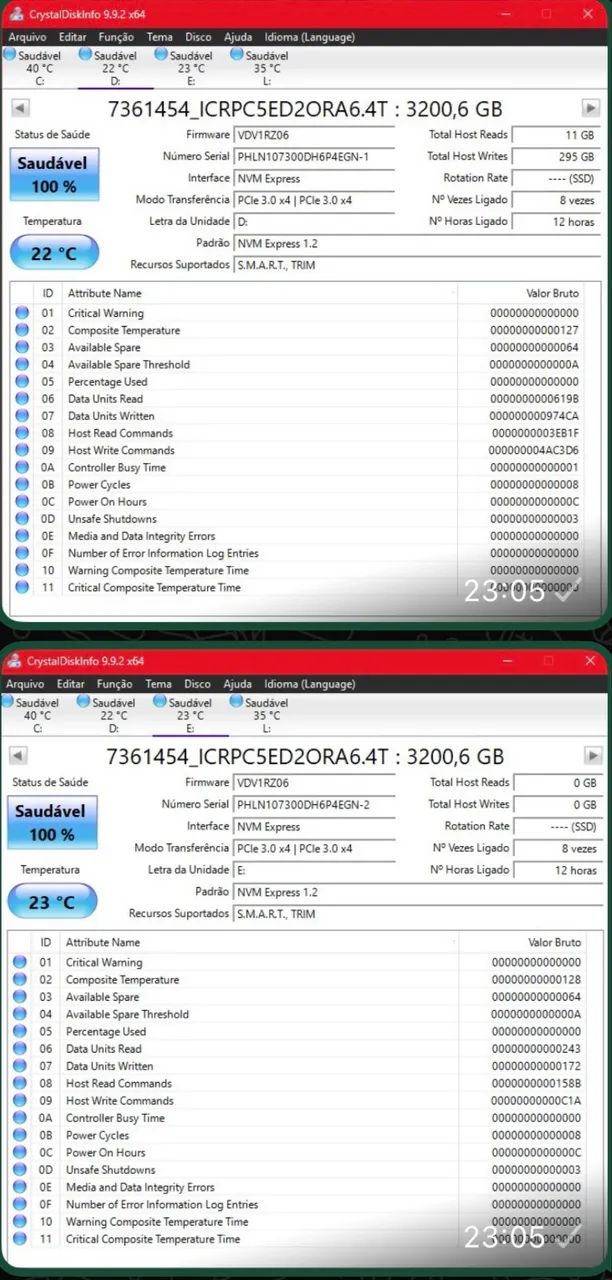Click the status icon of Unsafe Shutdowns row, top window
612x1280 pixels.
coord(22,519)
